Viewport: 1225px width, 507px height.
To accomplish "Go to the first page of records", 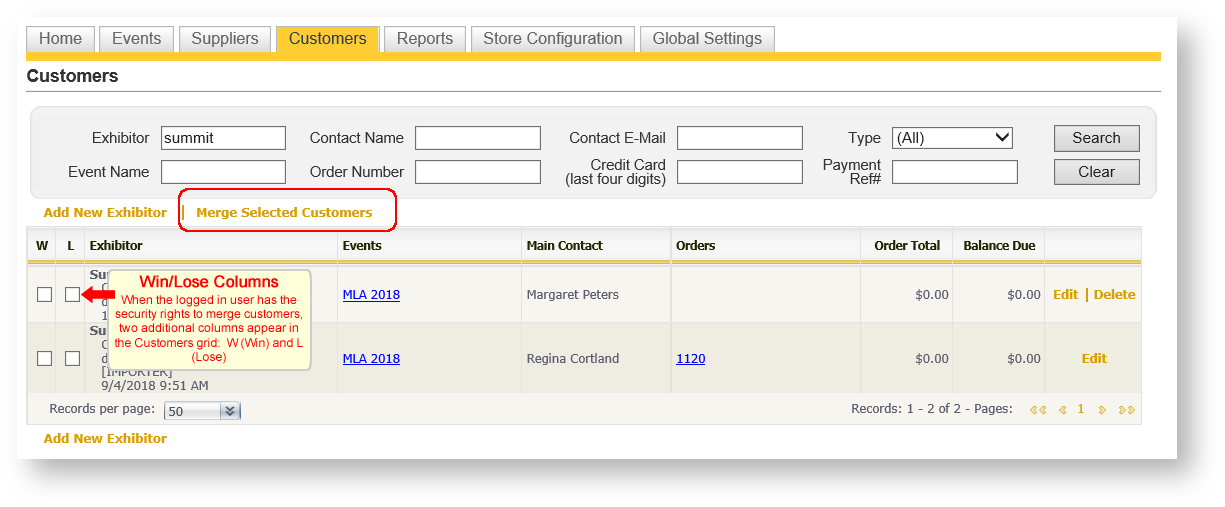I will (1038, 410).
